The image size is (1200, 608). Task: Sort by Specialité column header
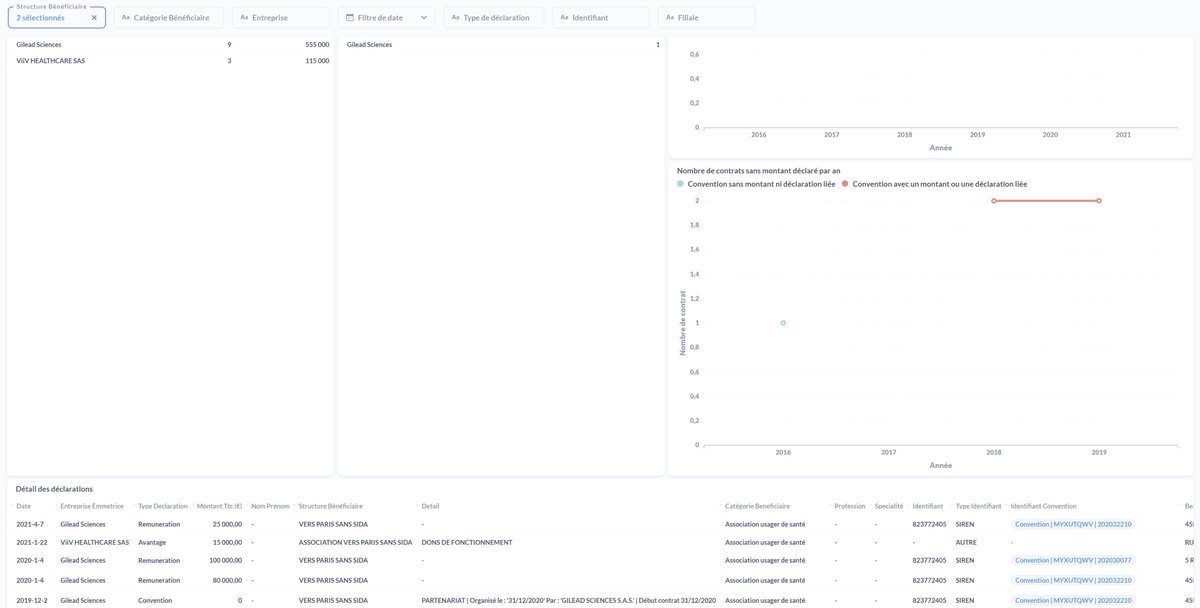click(x=889, y=506)
